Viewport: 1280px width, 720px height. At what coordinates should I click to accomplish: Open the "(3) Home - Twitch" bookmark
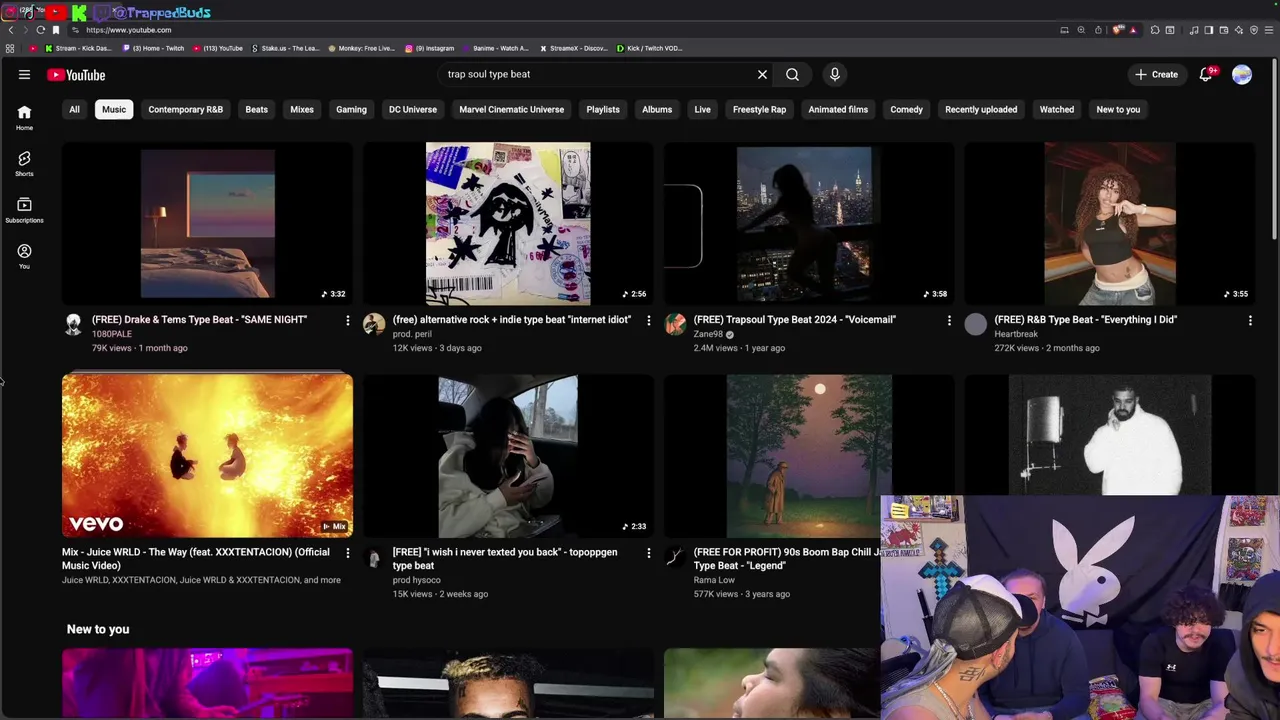(x=154, y=48)
